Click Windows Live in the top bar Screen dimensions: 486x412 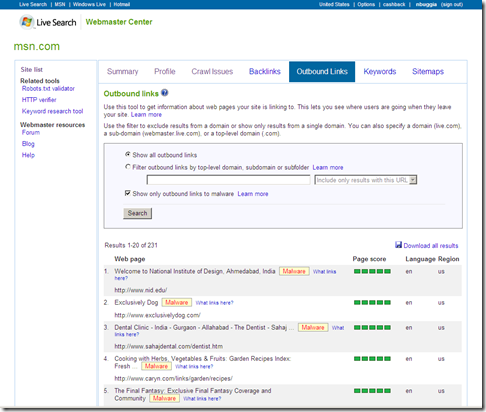point(89,4)
